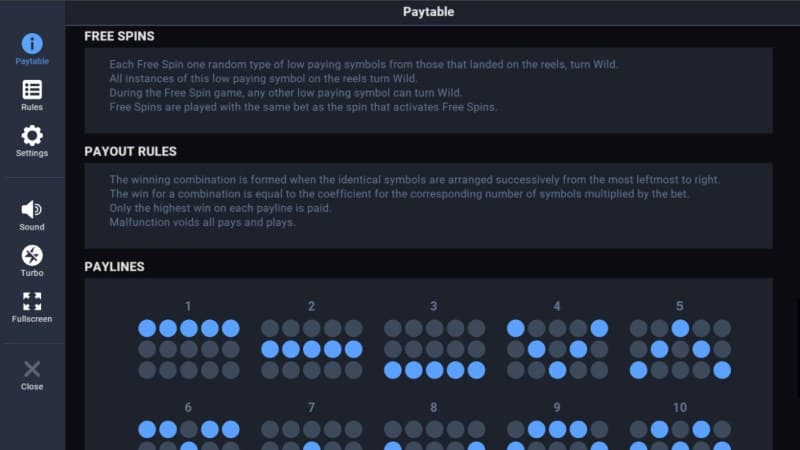The width and height of the screenshot is (800, 450).
Task: Select payline 4 diagram
Action: coord(557,349)
